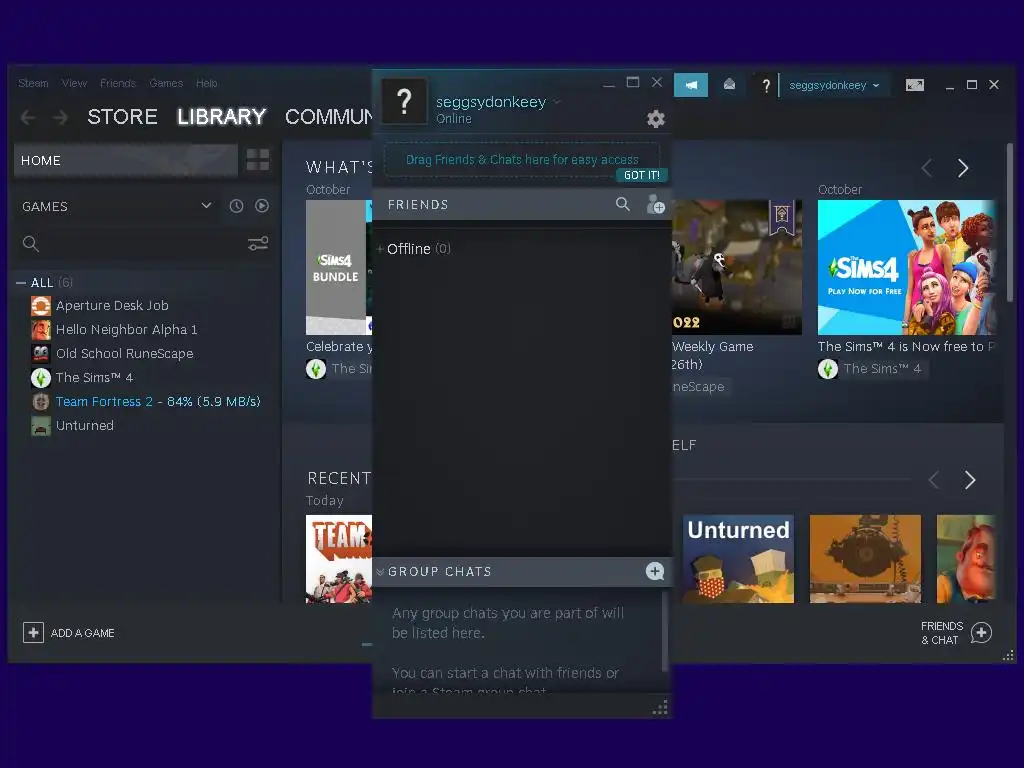This screenshot has width=1024, height=768.
Task: Create new group chat plus icon
Action: (655, 571)
